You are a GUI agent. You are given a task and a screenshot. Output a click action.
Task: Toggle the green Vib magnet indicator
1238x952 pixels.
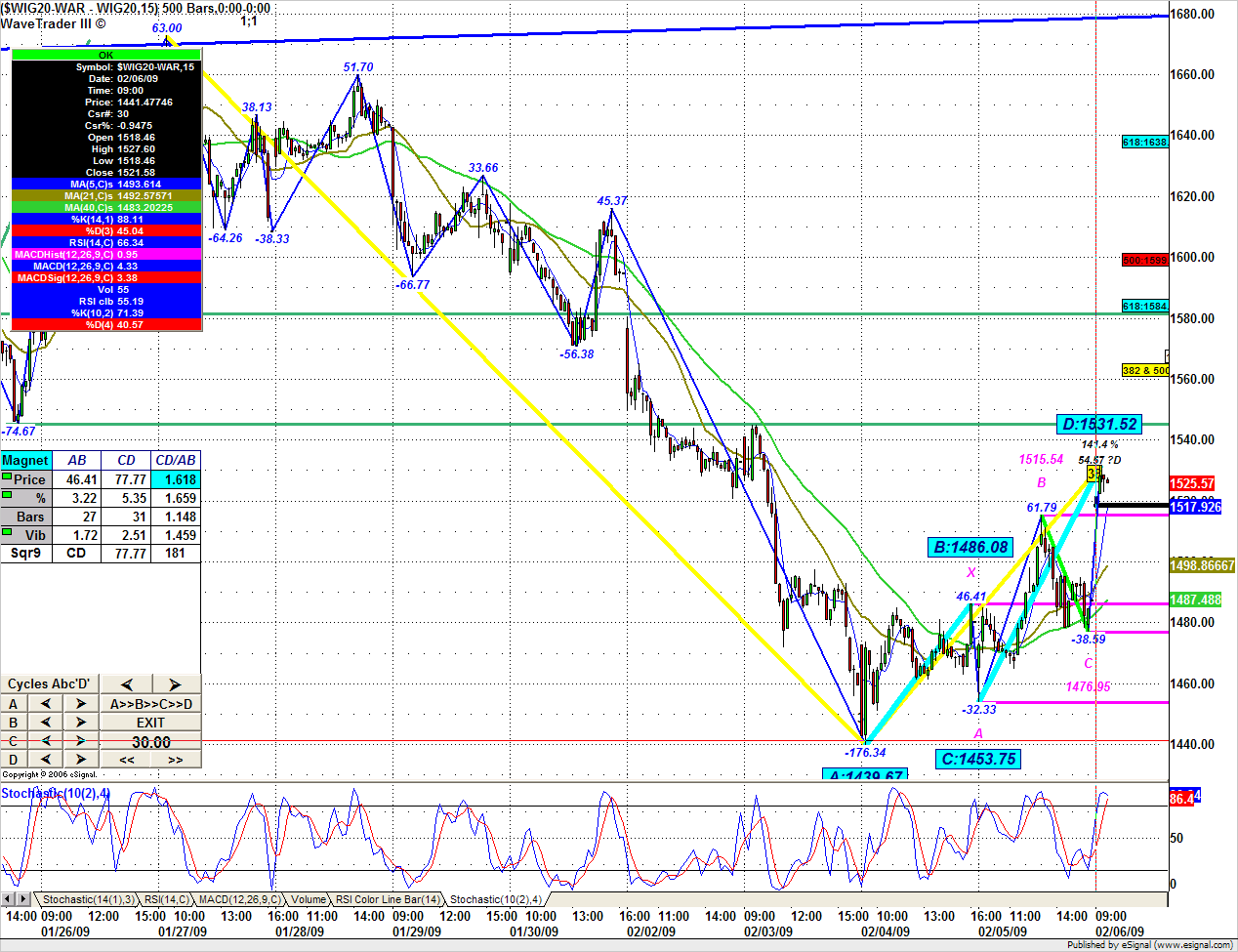pyautogui.click(x=7, y=533)
